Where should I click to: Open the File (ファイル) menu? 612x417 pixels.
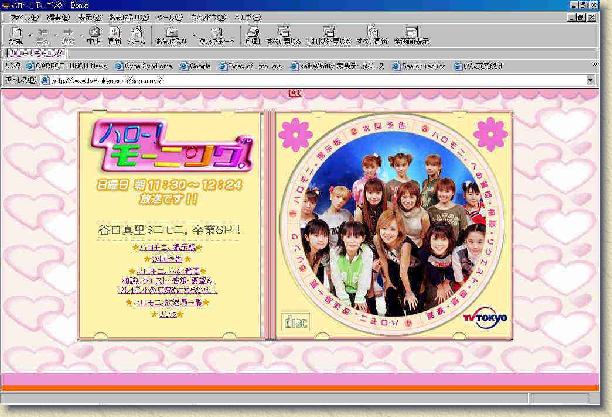(24, 17)
